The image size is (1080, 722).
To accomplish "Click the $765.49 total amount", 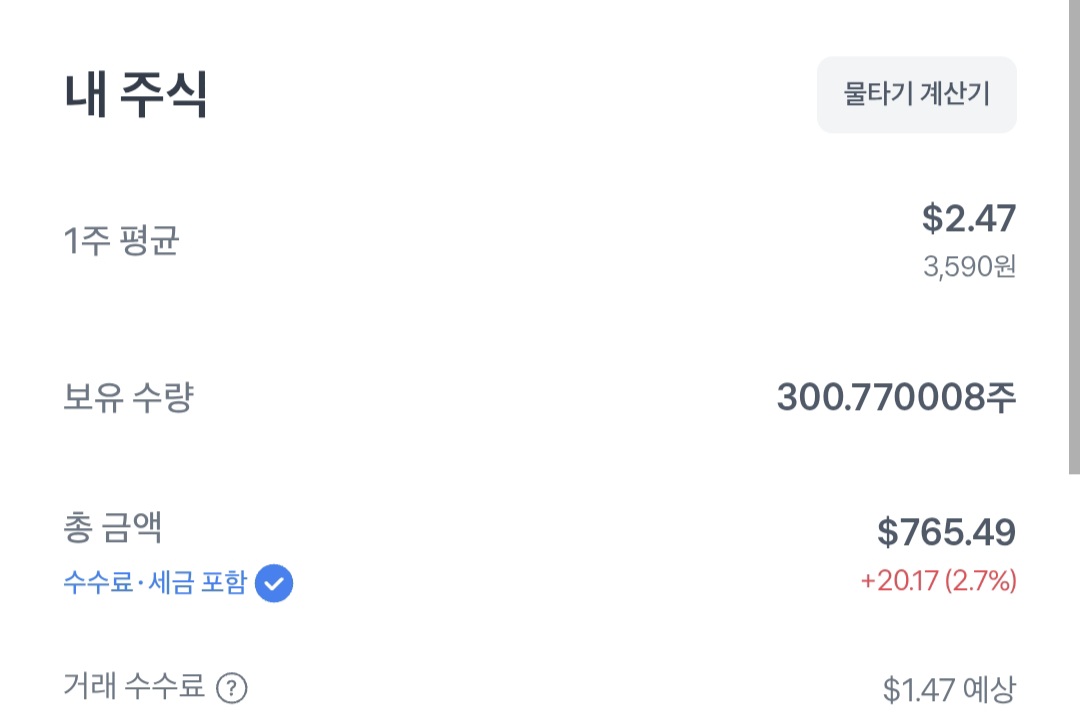I will [x=946, y=533].
